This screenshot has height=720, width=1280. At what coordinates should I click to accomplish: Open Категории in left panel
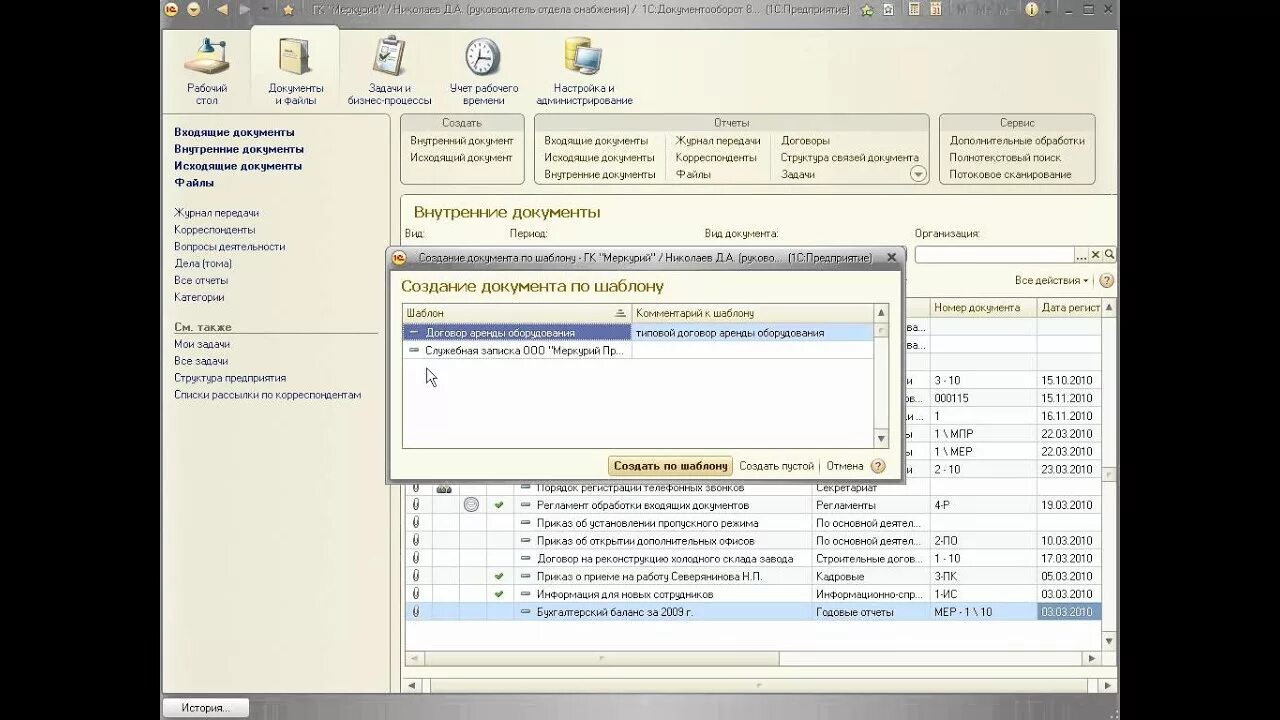(x=199, y=298)
